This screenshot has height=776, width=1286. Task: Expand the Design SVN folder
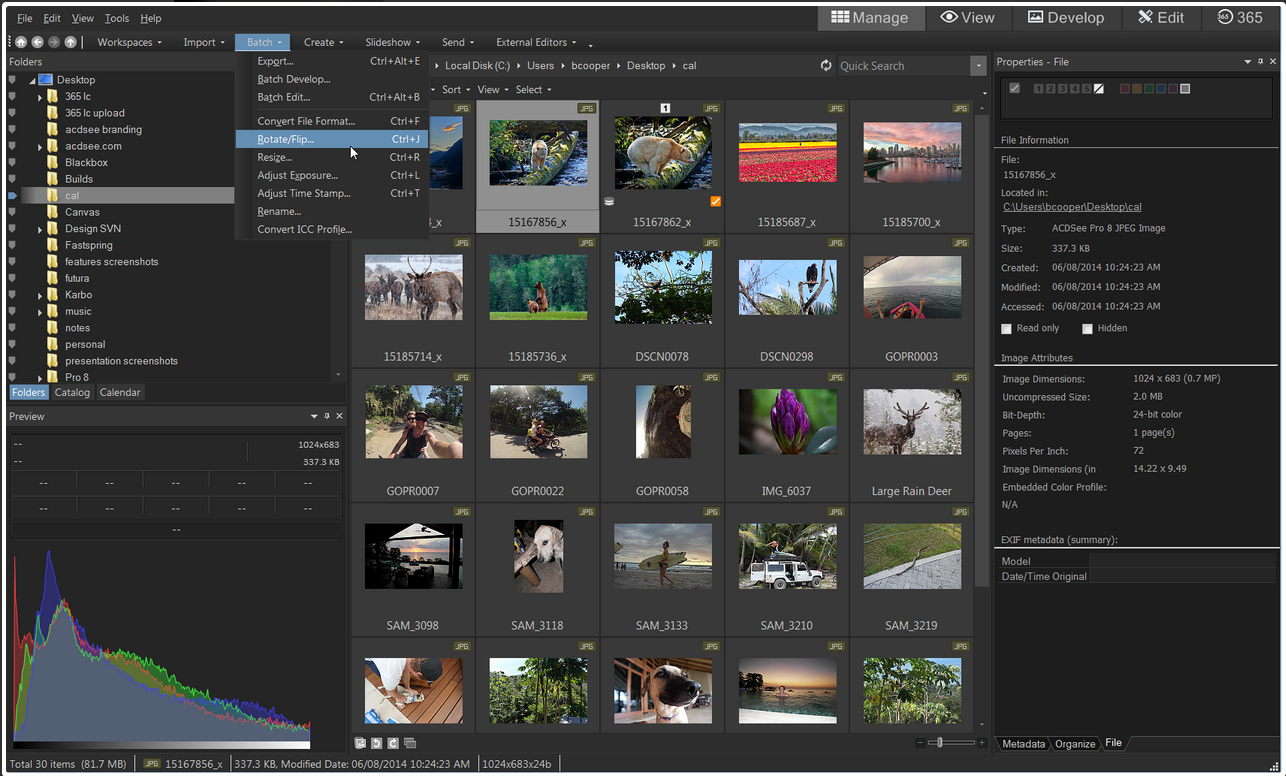tap(40, 229)
